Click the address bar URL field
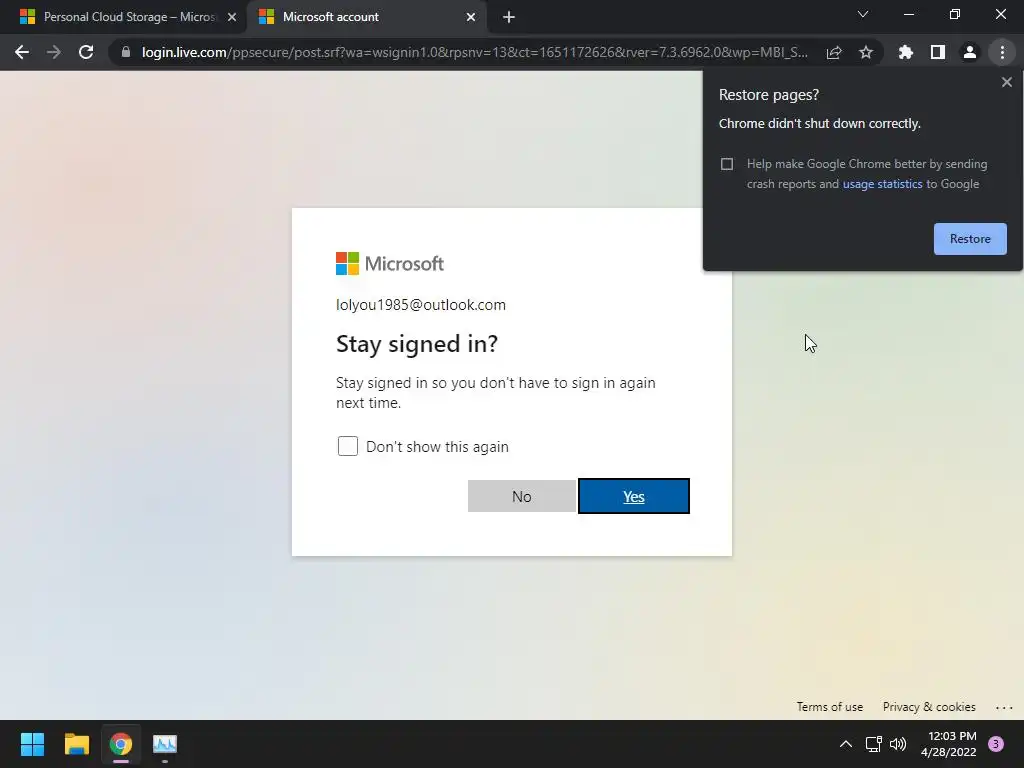The width and height of the screenshot is (1024, 768). [x=475, y=52]
